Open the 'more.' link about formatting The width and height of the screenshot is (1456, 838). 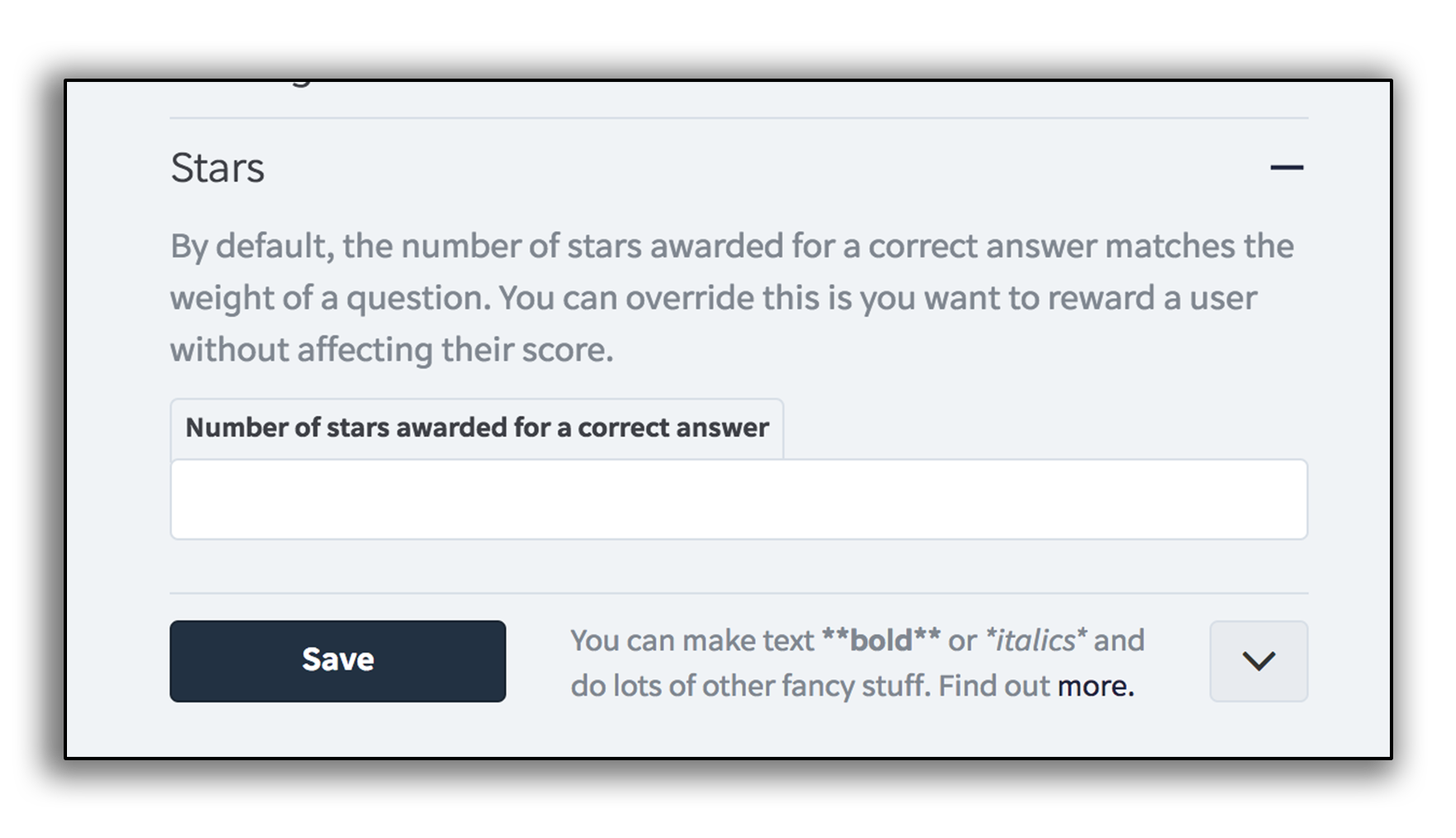pos(1096,686)
